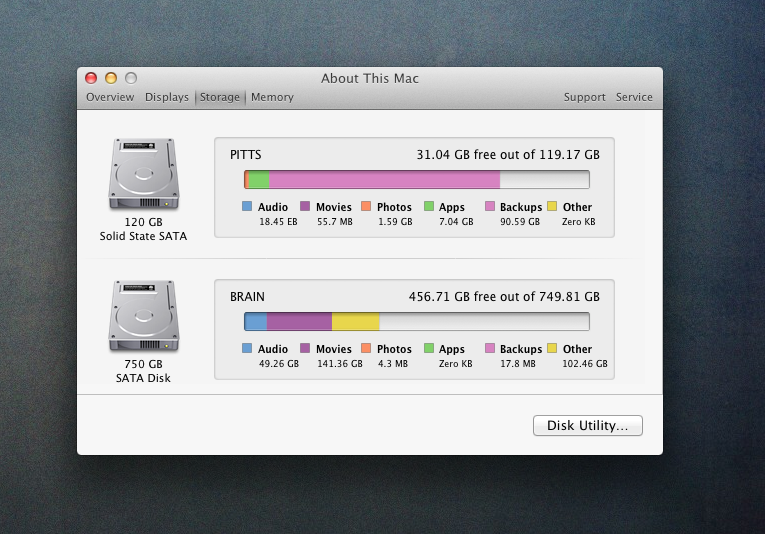This screenshot has width=765, height=534.
Task: Switch to the Displays tab
Action: (166, 97)
